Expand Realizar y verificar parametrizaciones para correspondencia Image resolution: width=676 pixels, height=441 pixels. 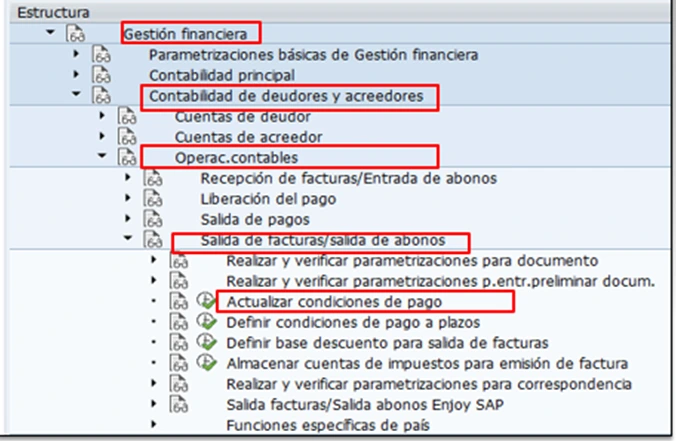point(154,383)
